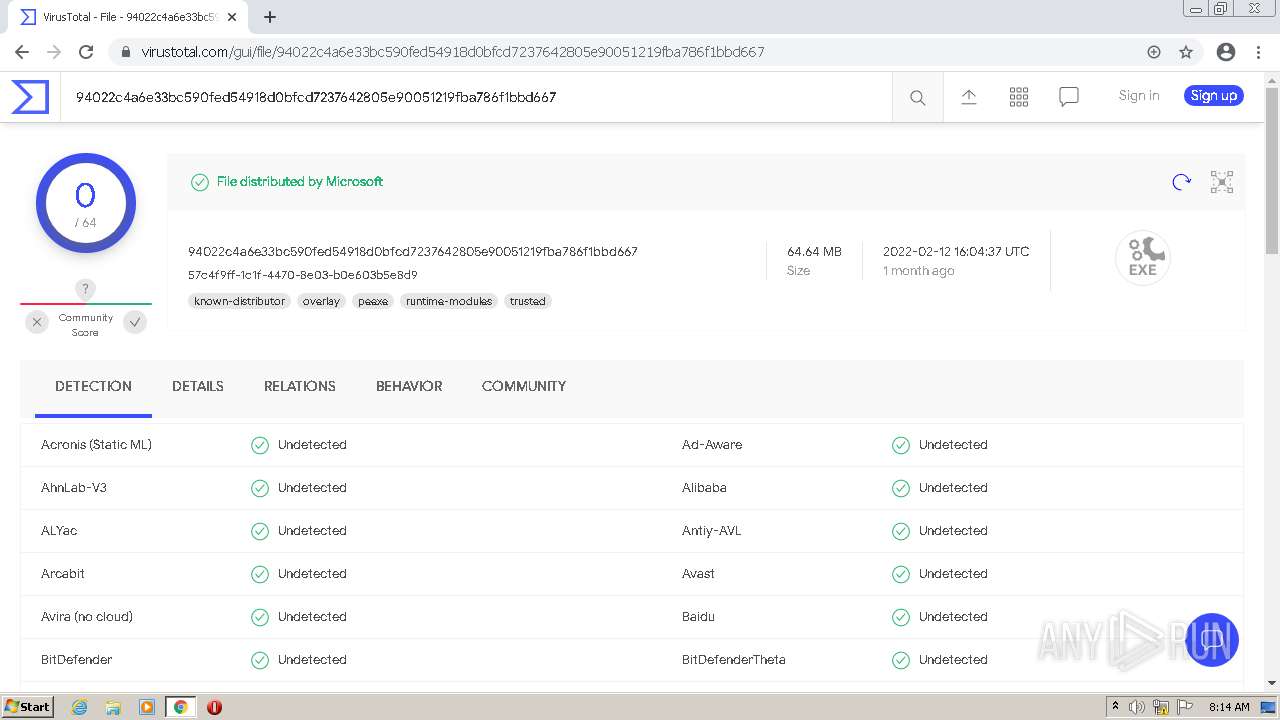Click the Antiy-AVL engine name

coord(712,531)
